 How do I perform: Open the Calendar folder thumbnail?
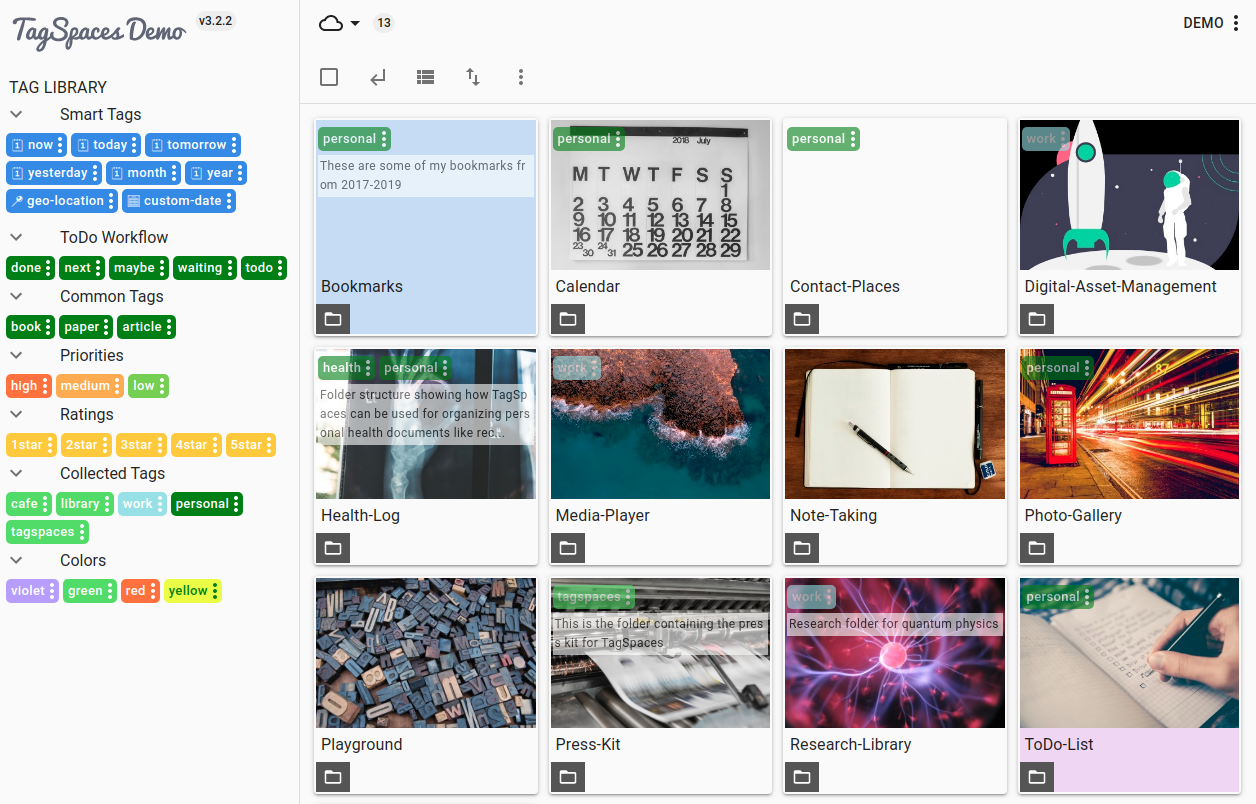click(x=661, y=195)
